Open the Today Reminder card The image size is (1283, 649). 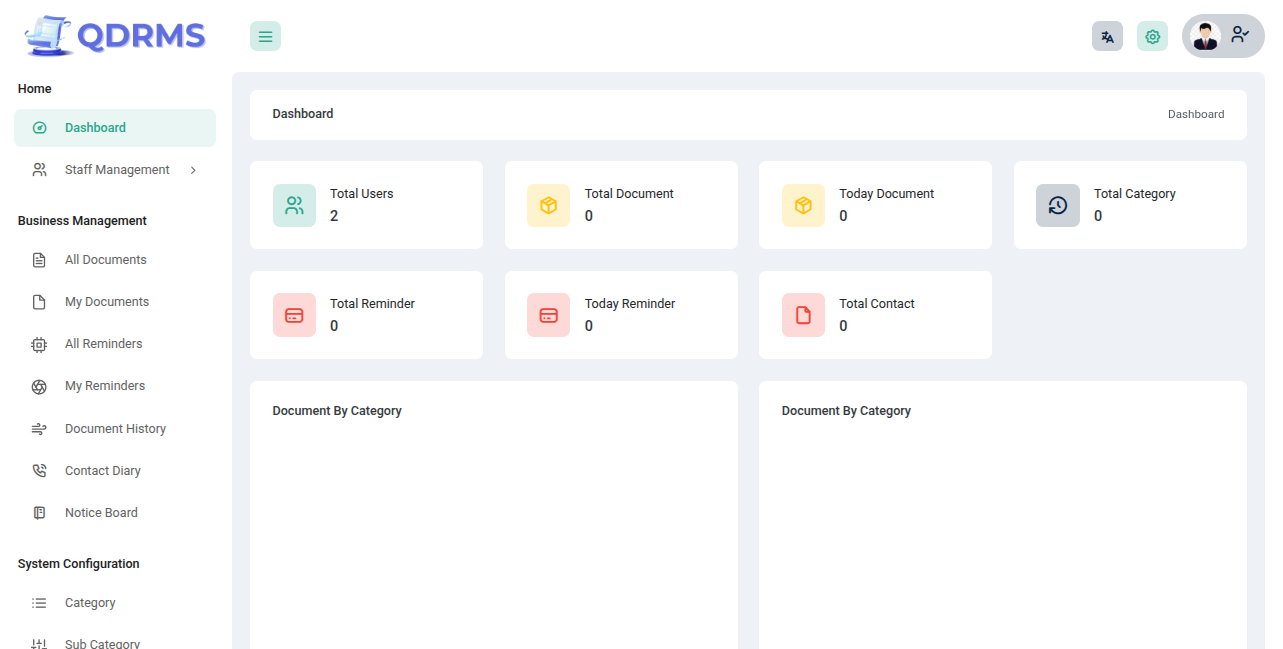coord(620,314)
